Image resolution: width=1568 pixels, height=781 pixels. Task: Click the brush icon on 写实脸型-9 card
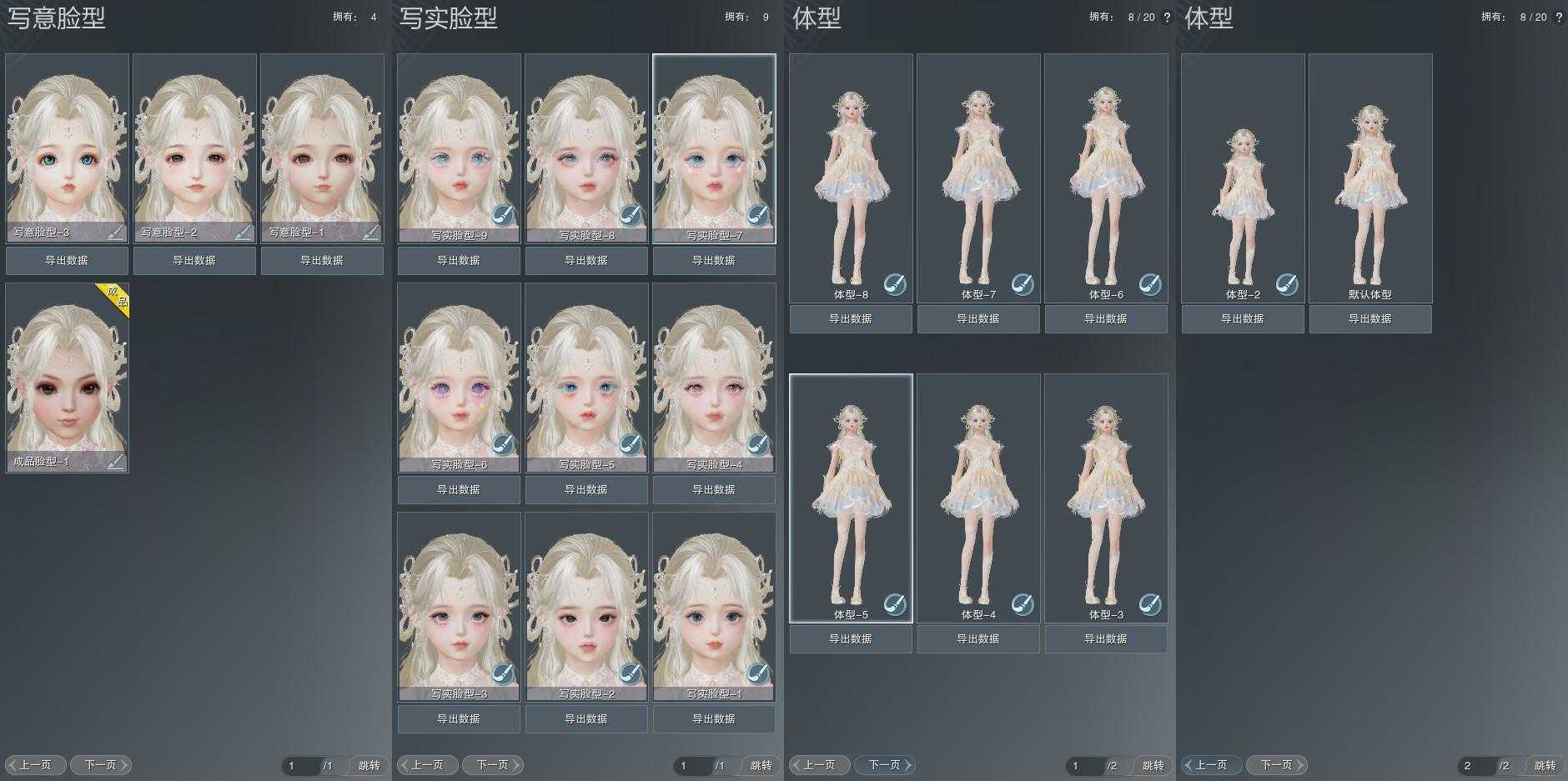coord(503,216)
